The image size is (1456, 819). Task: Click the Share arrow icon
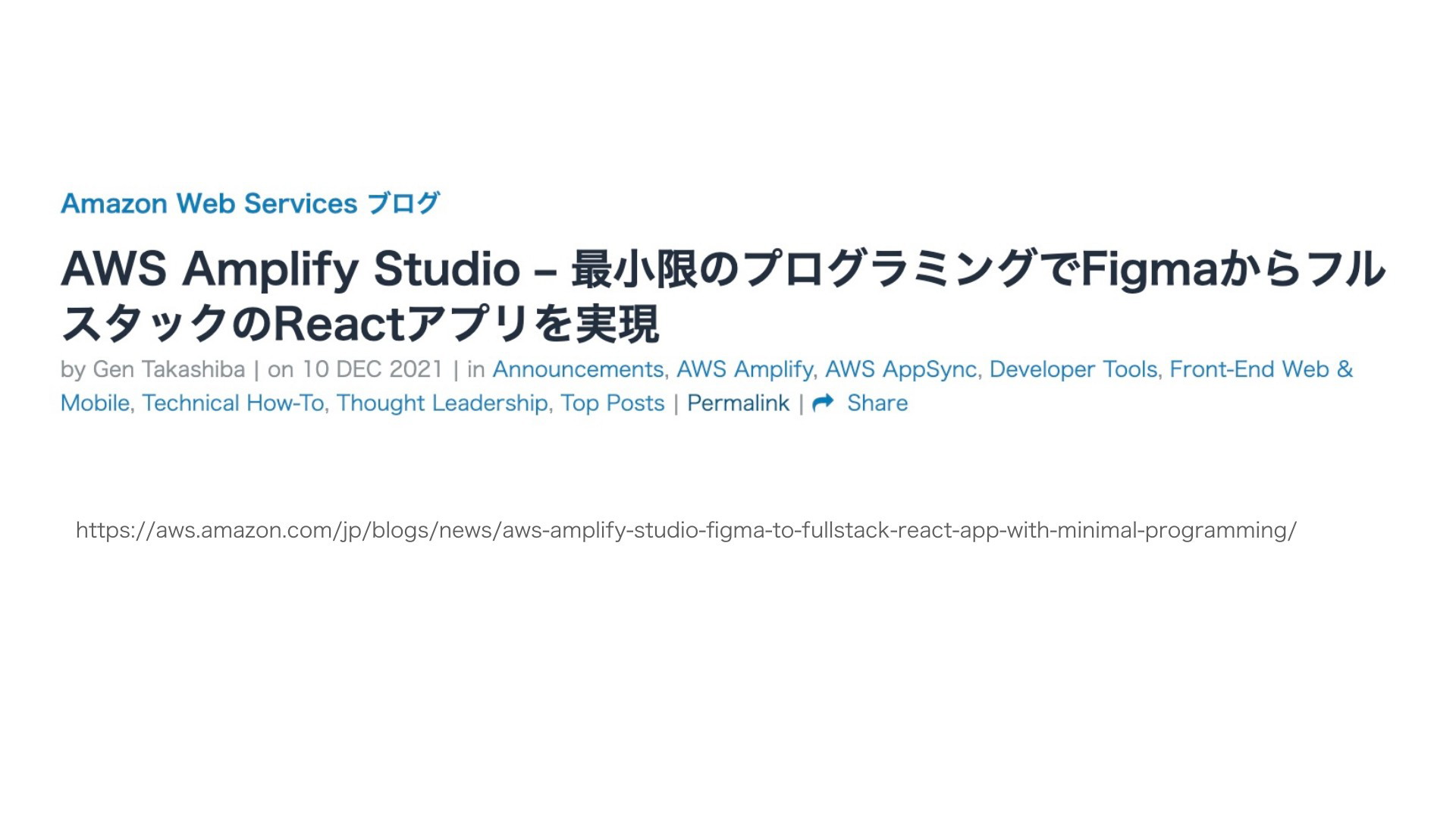tap(823, 403)
